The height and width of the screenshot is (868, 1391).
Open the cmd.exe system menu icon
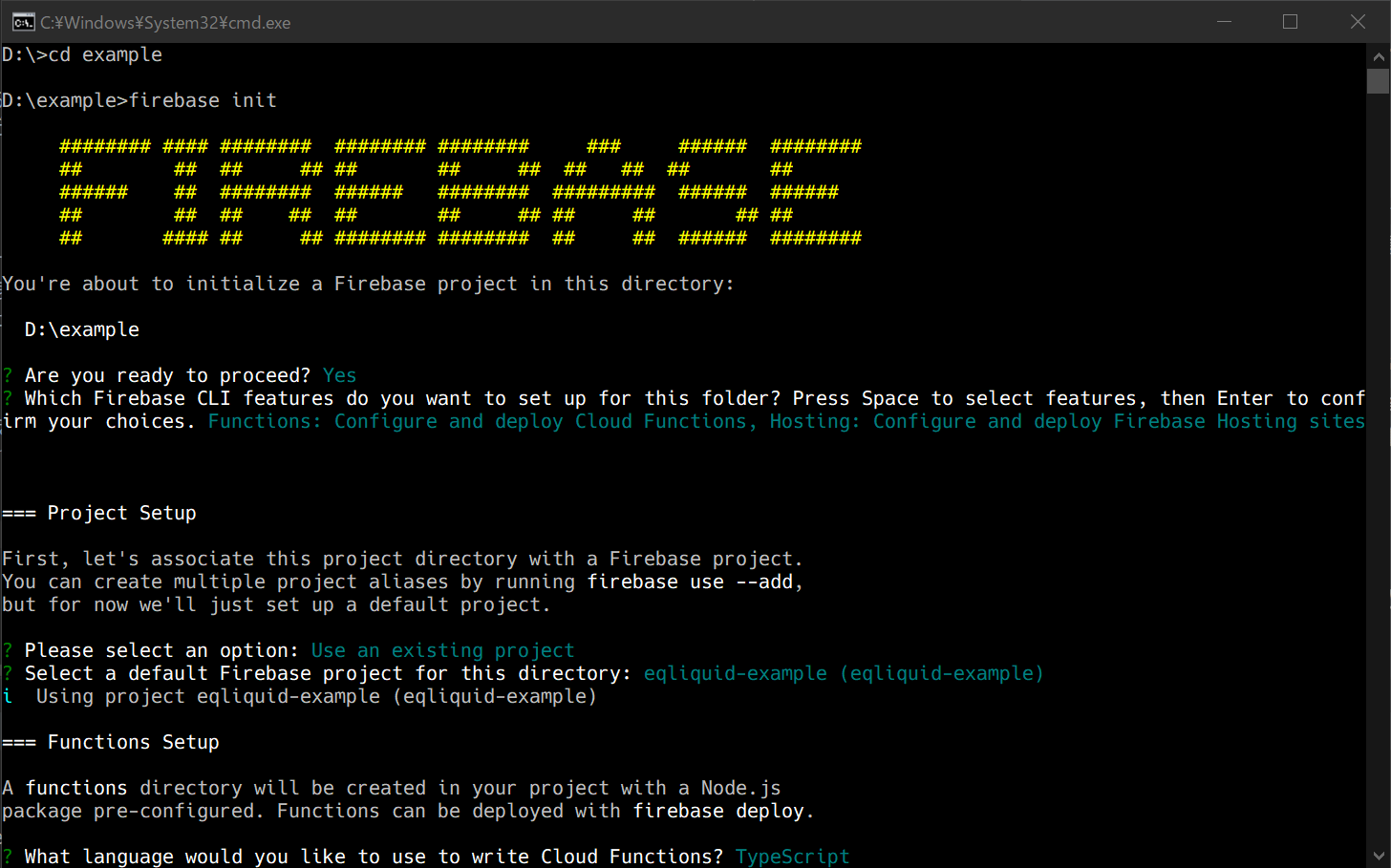coord(23,22)
